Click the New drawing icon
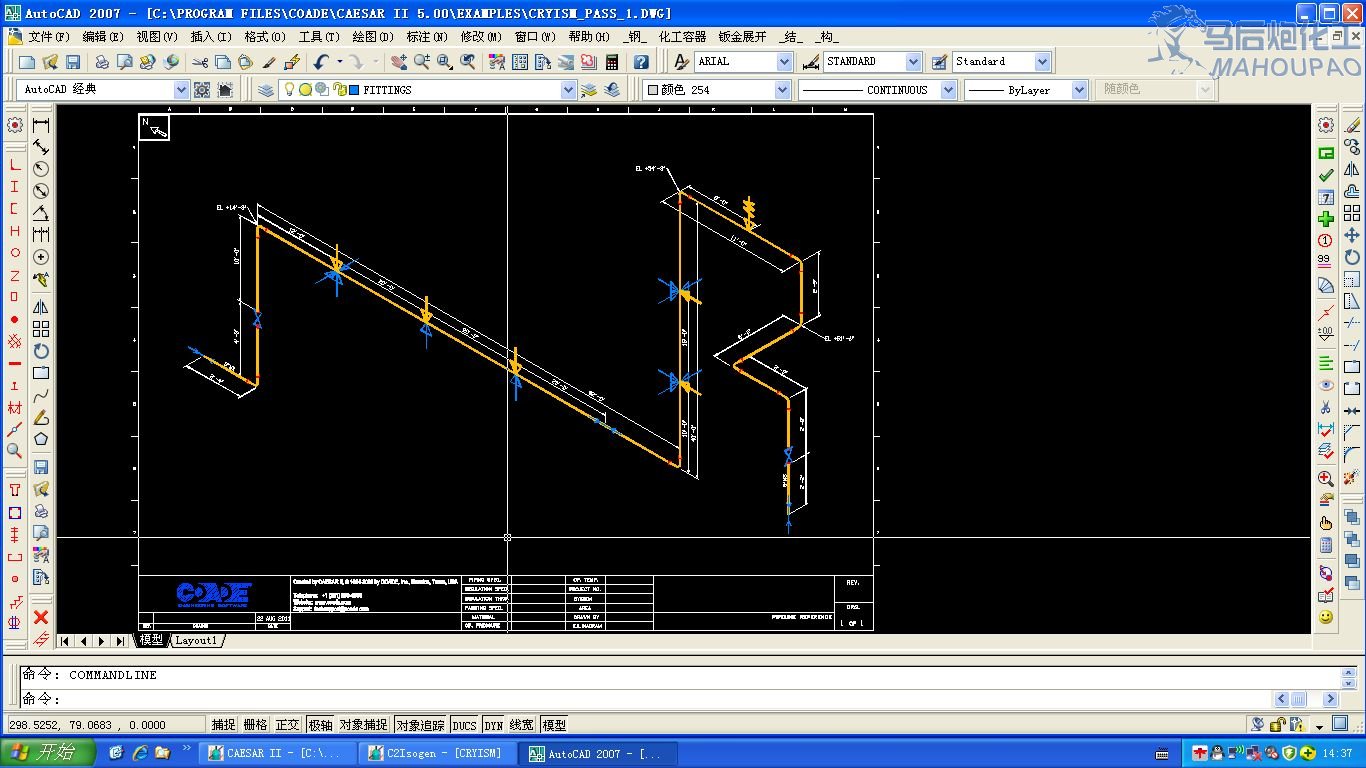The image size is (1366, 768). click(x=29, y=62)
